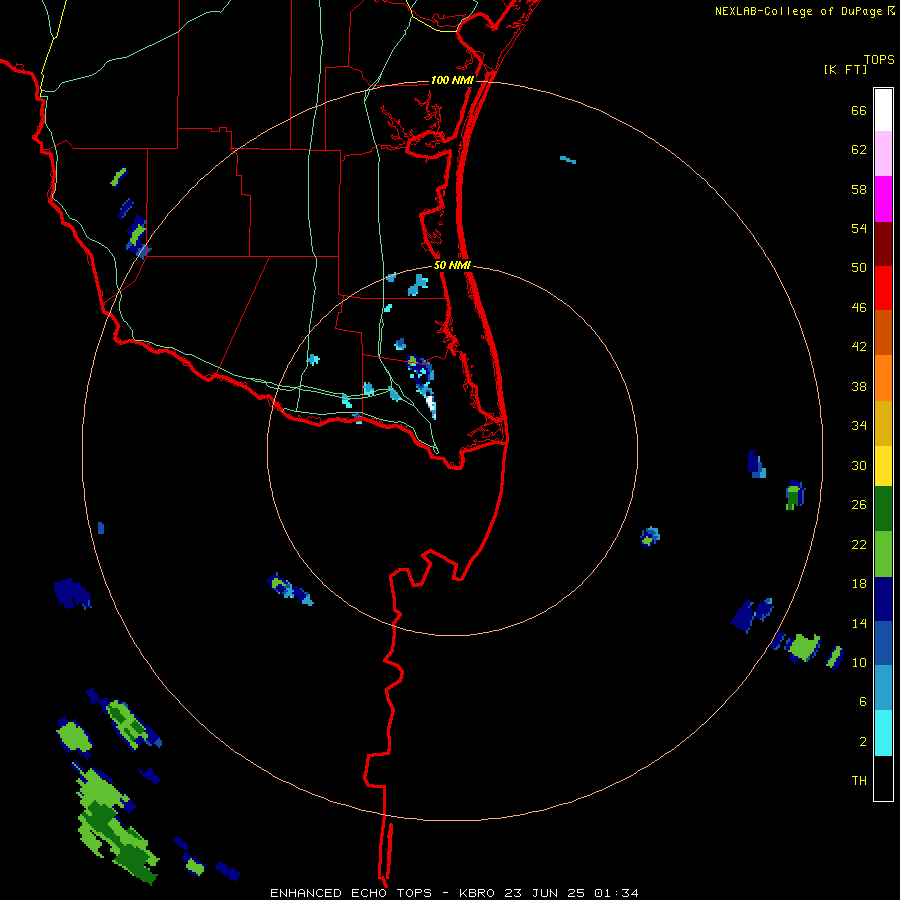Viewport: 900px width, 900px height.
Task: Click the '46' legend value label
Action: tap(859, 308)
